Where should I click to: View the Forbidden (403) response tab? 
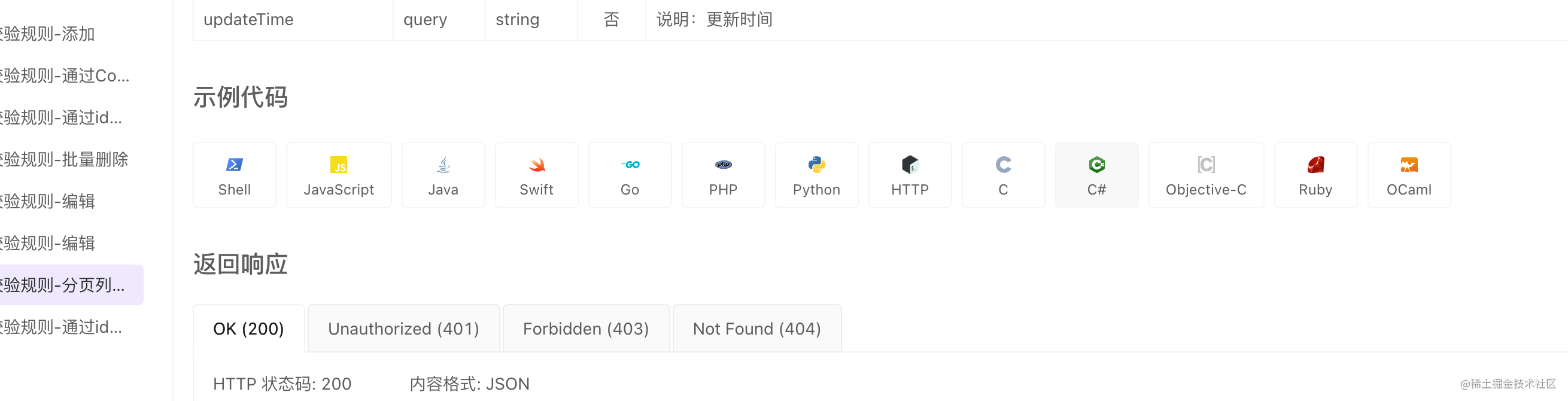585,329
